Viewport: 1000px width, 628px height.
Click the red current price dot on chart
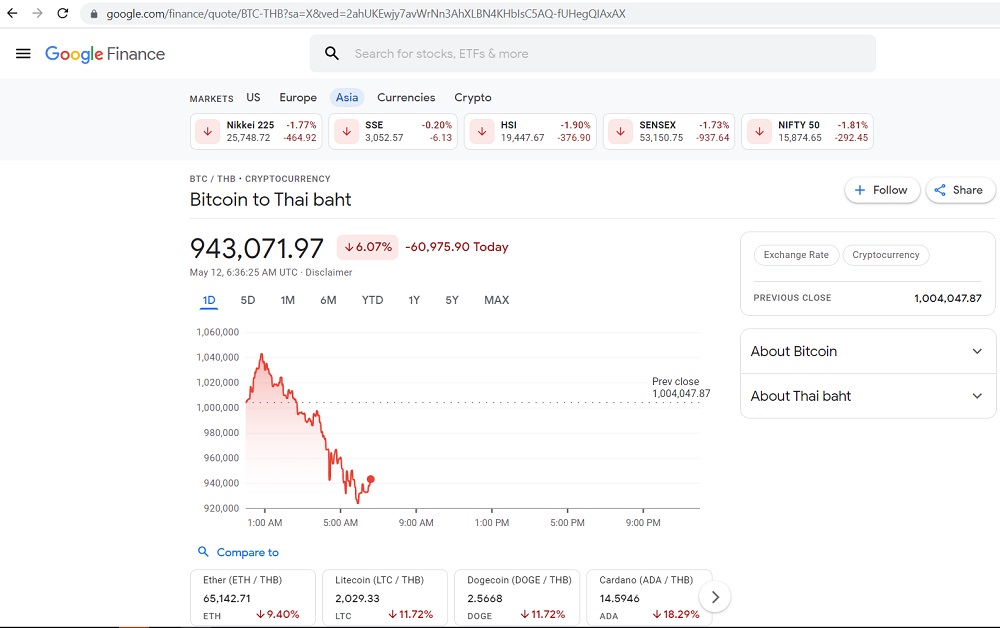click(371, 479)
